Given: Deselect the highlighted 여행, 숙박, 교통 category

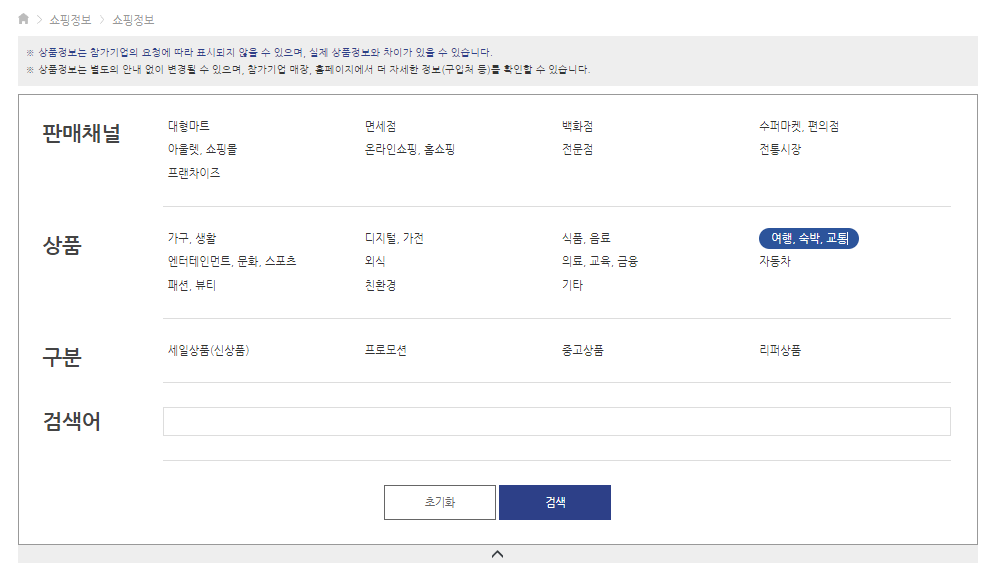Looking at the screenshot, I should [x=809, y=238].
